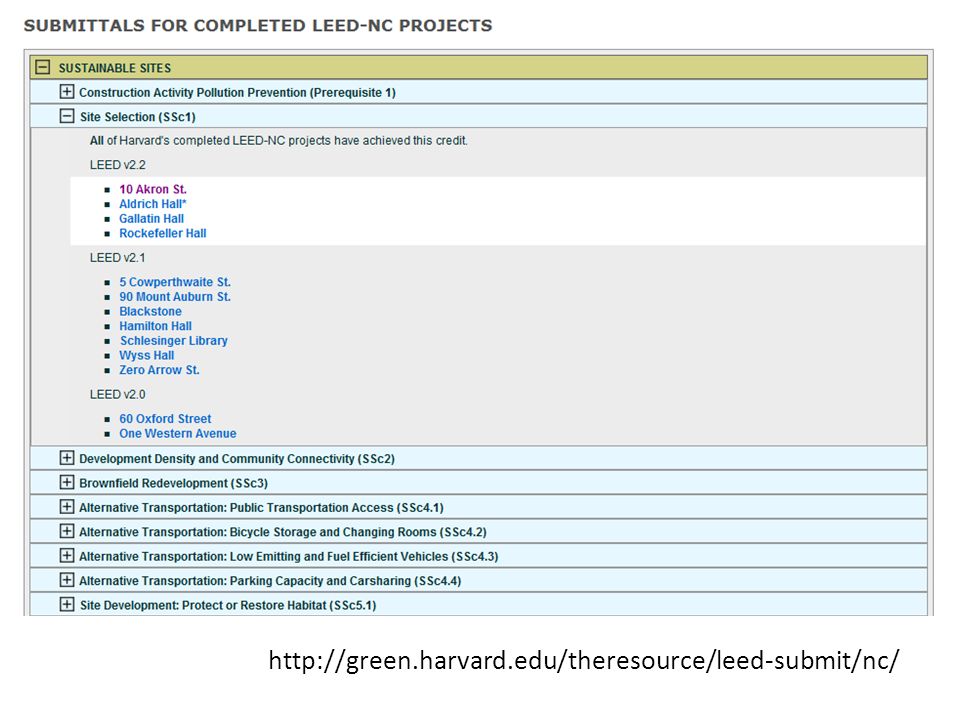Click Development Density and Community Connectivity label
Screen dimensions: 960x720
(x=237, y=459)
